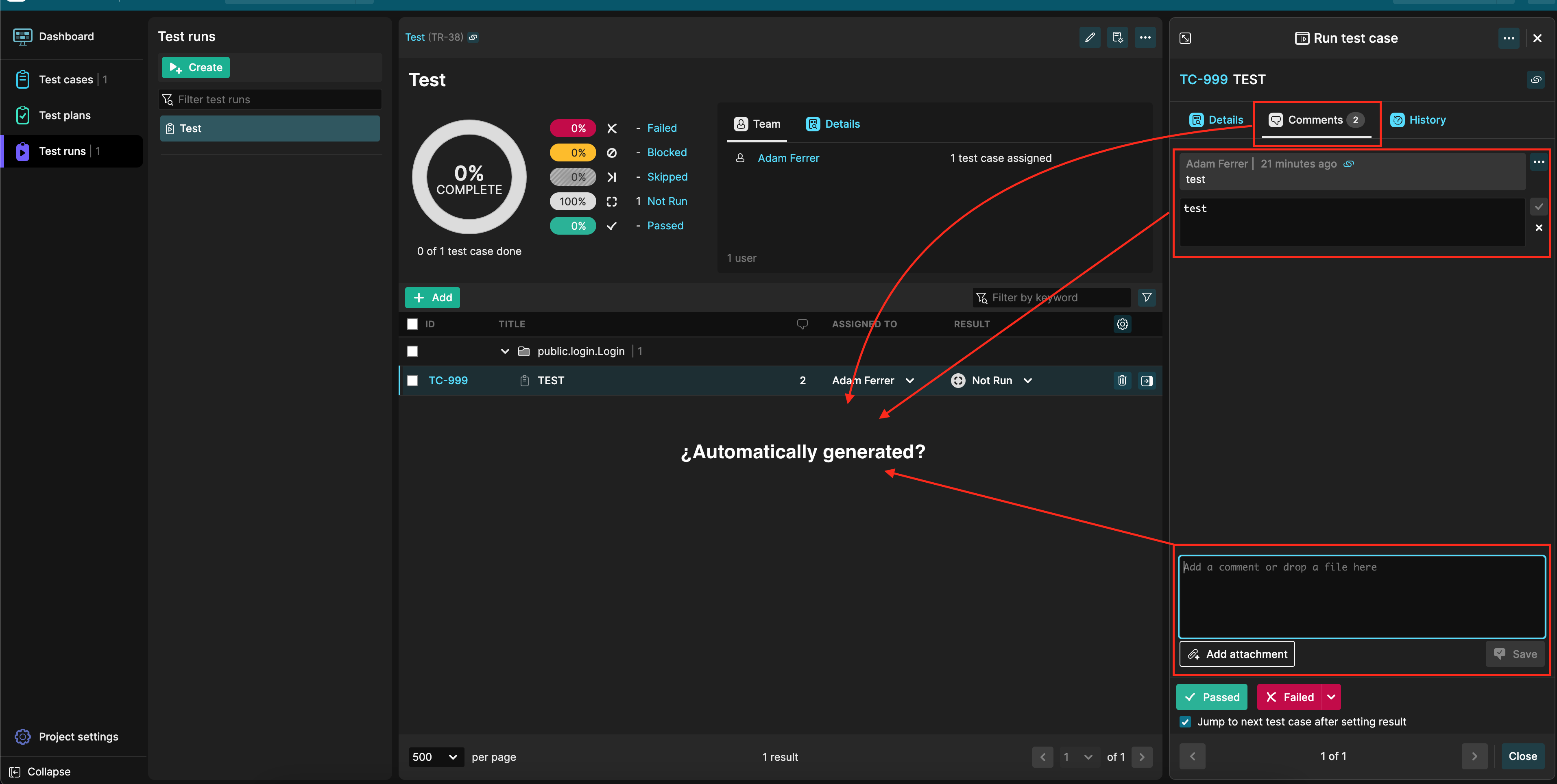
Task: Open the History tab
Action: 1418,120
